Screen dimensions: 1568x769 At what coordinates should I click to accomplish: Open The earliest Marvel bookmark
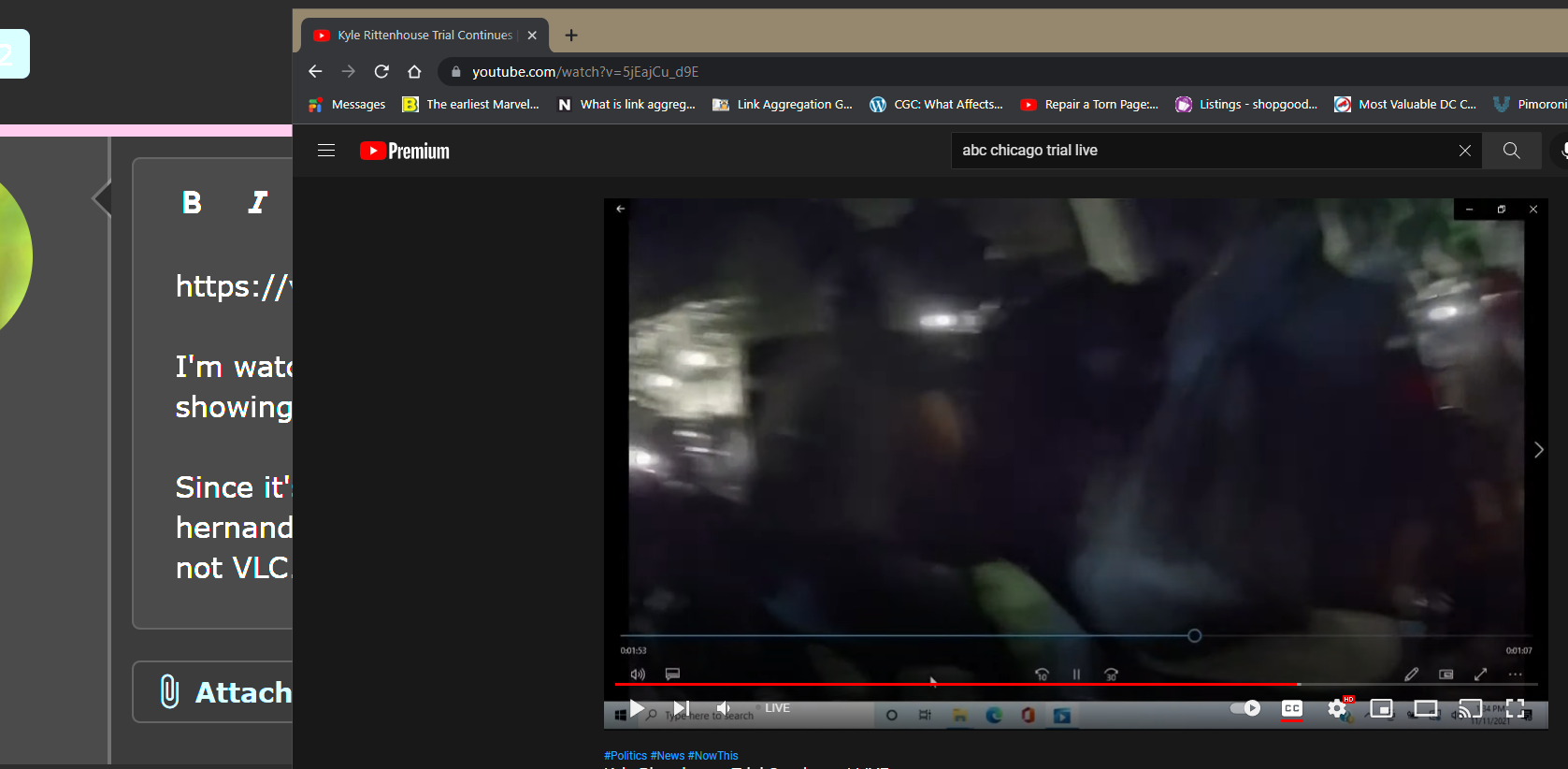point(471,105)
